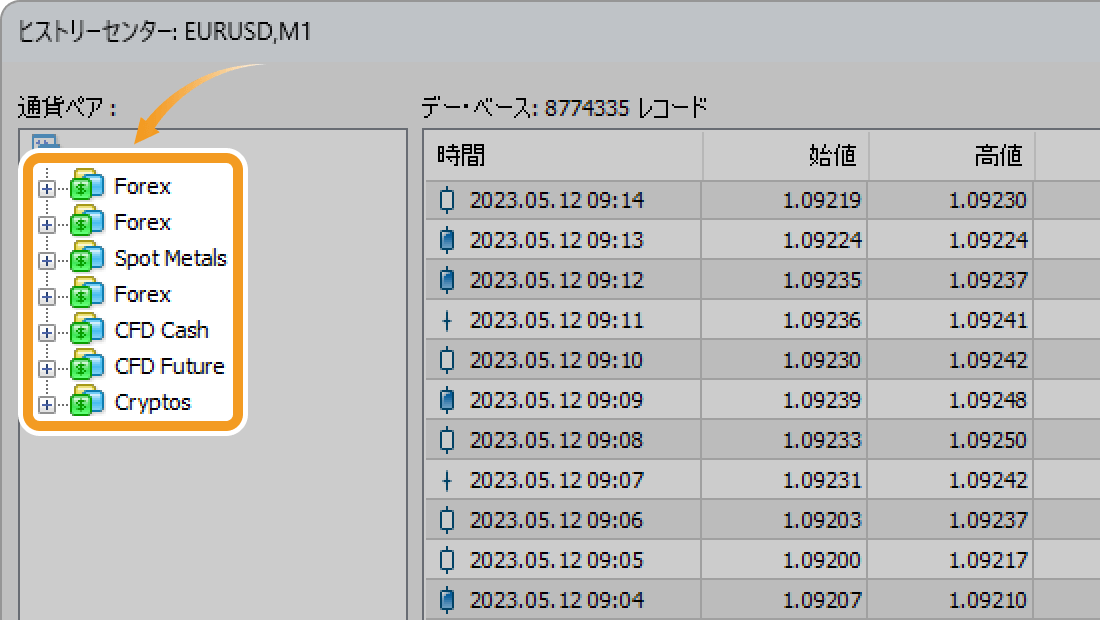Click the topmost Forex folder icon

click(x=87, y=185)
